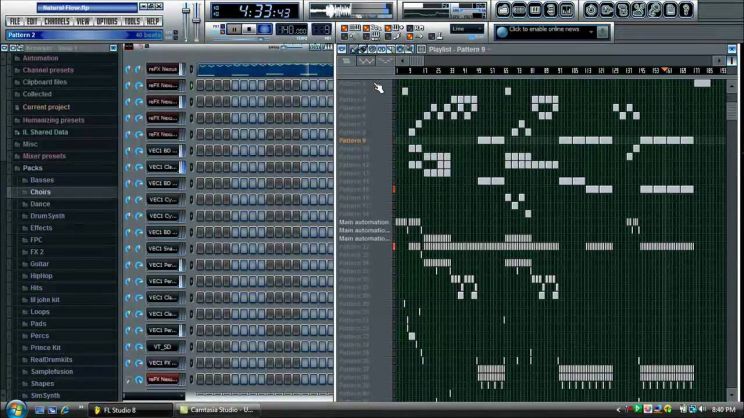
Task: Open the Step Sequencer view shortcut icon
Action: (519, 9)
